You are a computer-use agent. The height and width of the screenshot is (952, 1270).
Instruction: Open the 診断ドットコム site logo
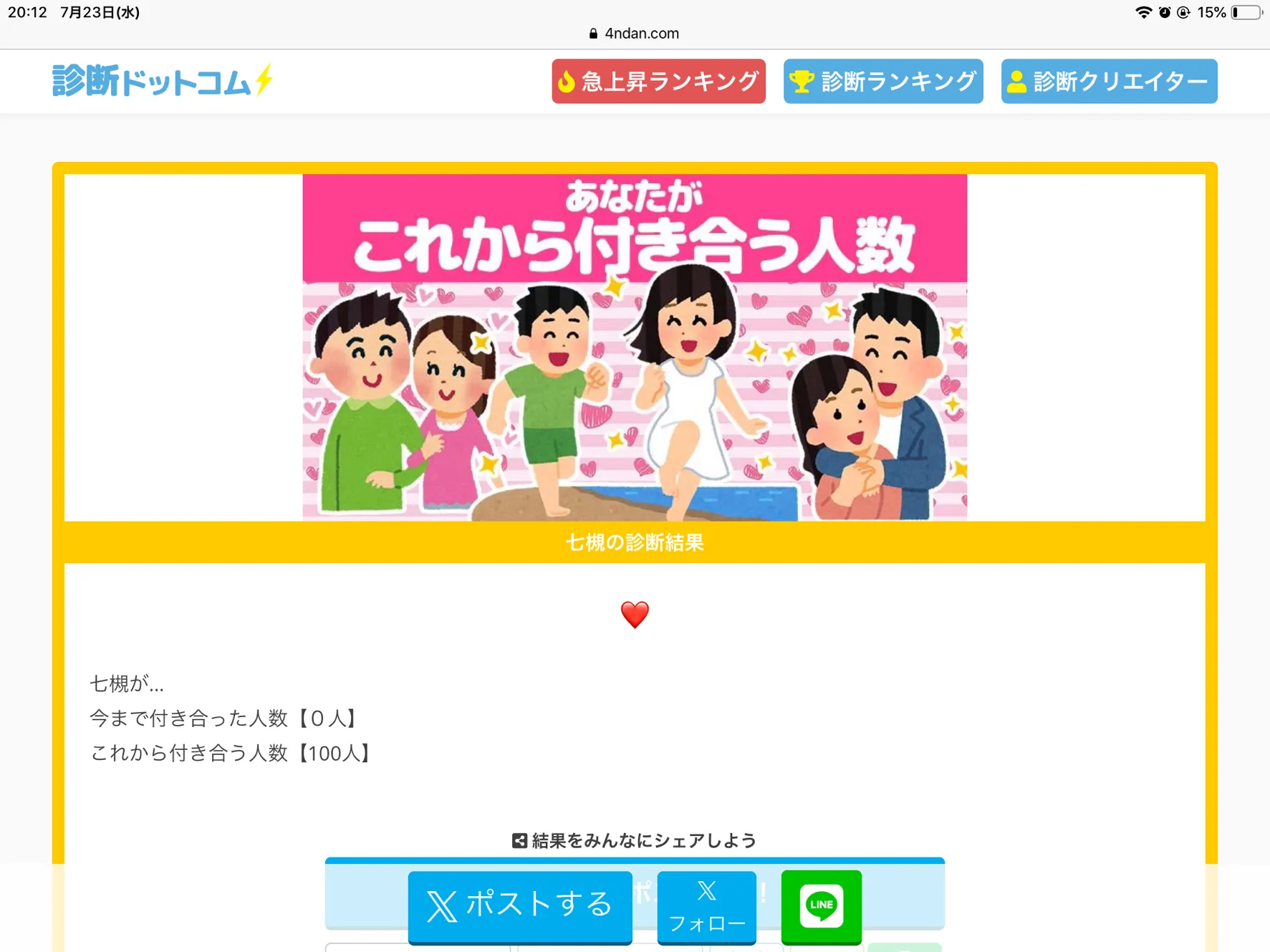coord(163,81)
